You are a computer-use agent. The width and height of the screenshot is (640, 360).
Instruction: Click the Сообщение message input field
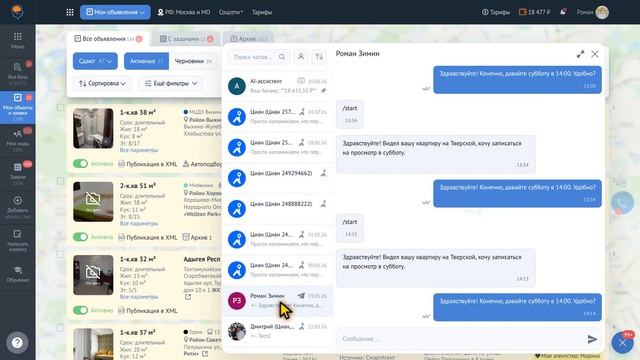click(461, 339)
